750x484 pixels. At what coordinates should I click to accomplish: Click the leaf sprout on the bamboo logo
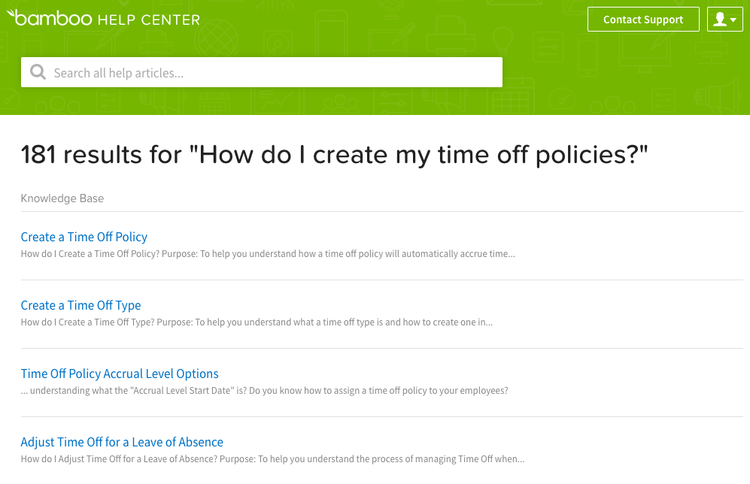(11, 14)
